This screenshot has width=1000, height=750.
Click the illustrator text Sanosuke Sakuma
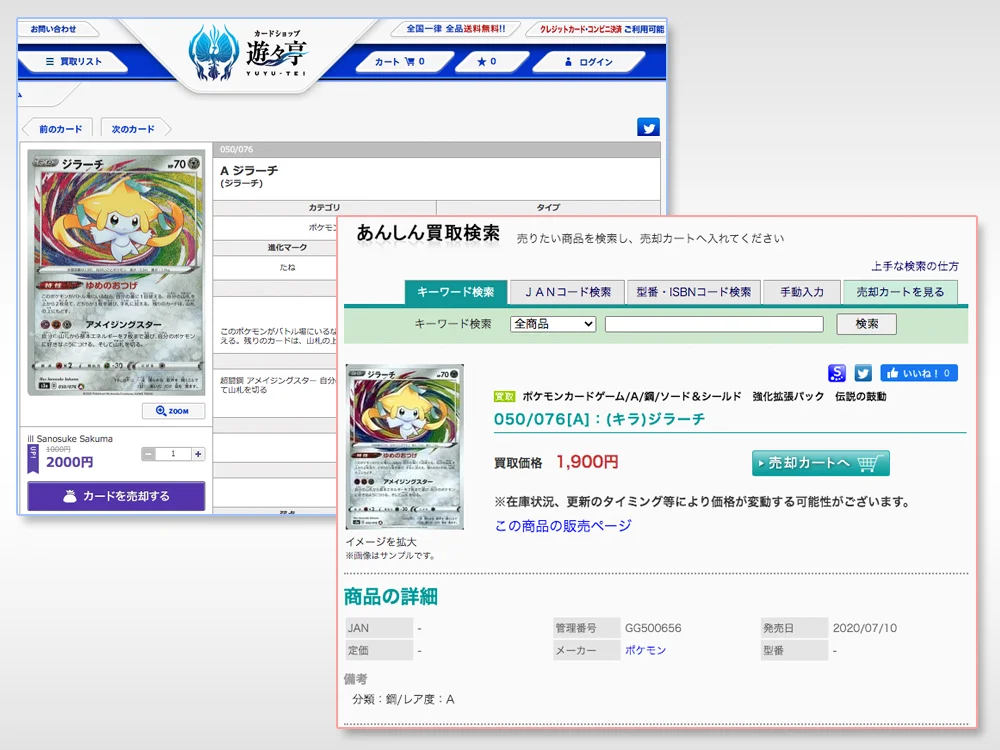pos(75,439)
